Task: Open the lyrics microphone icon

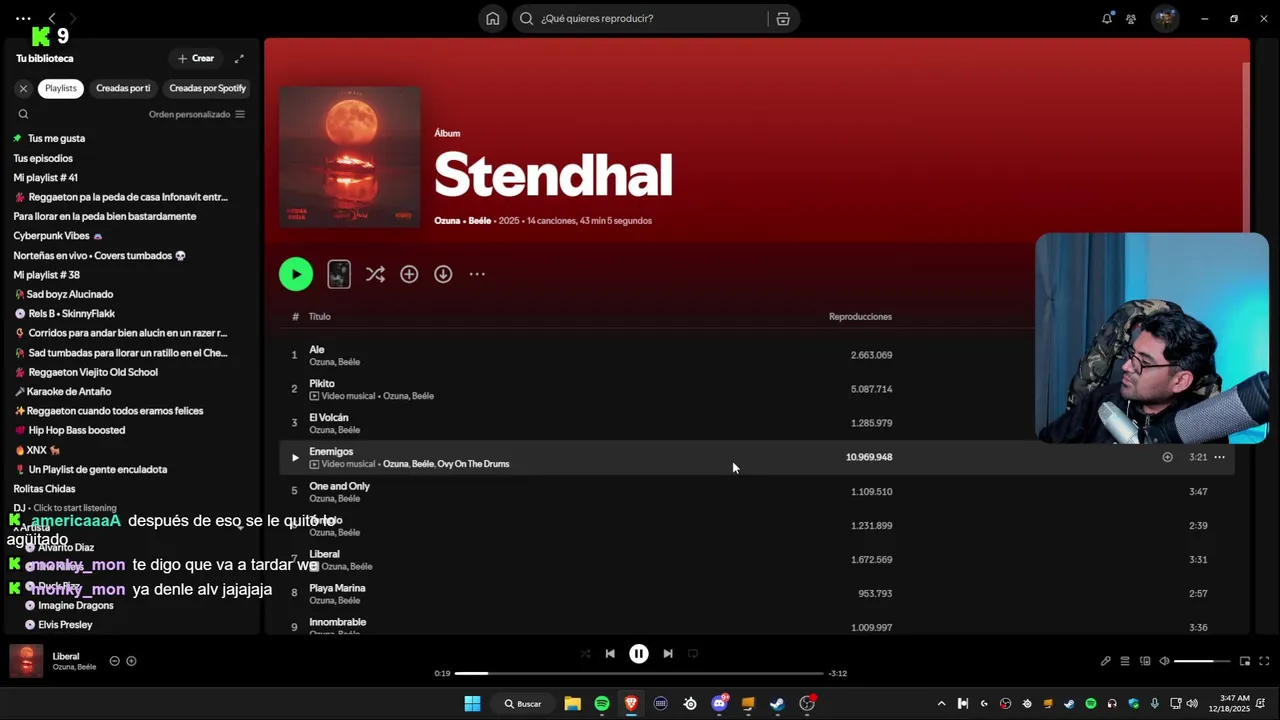Action: 1106,661
